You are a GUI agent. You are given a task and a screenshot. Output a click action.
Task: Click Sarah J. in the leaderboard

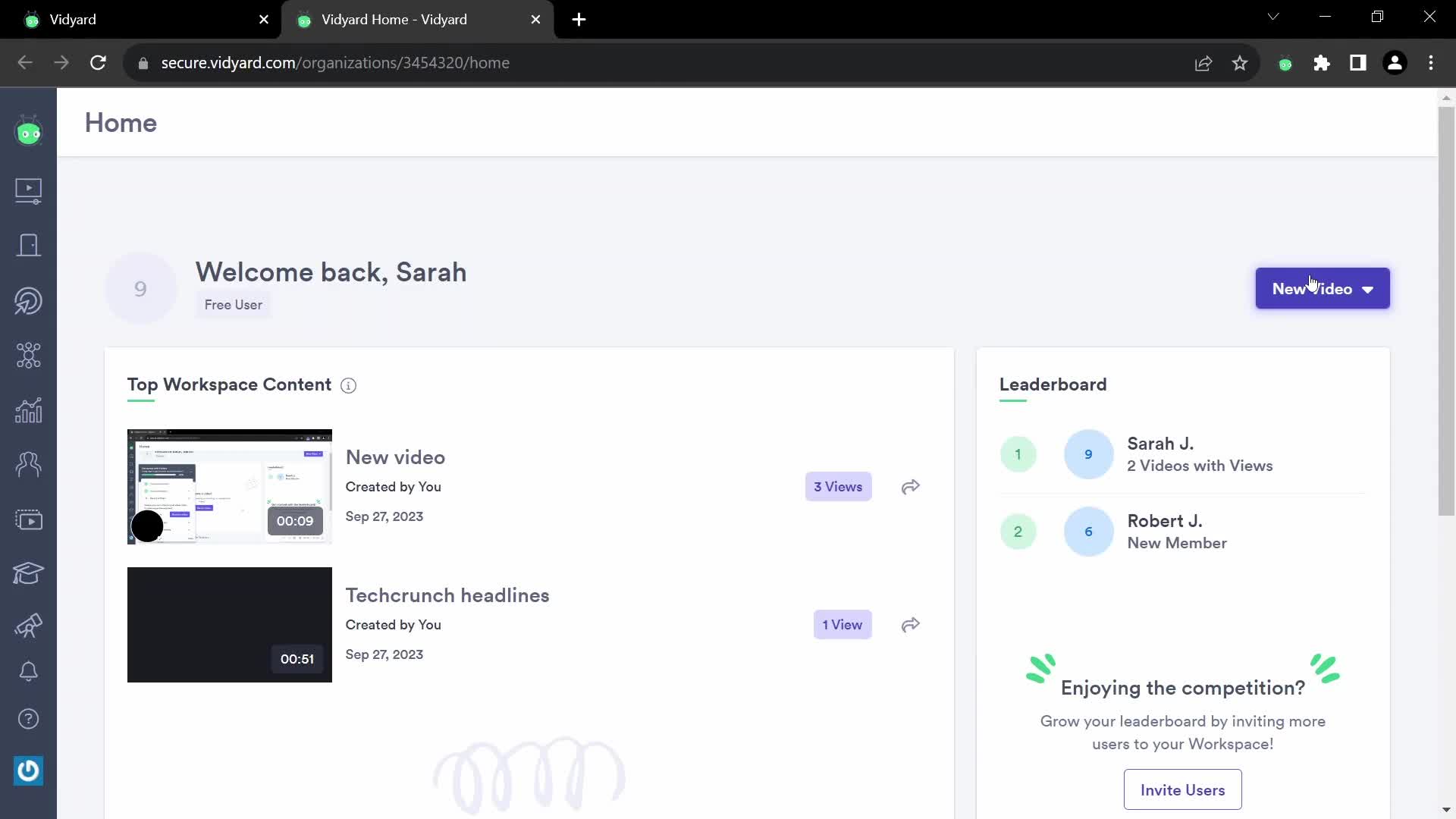coord(1160,444)
